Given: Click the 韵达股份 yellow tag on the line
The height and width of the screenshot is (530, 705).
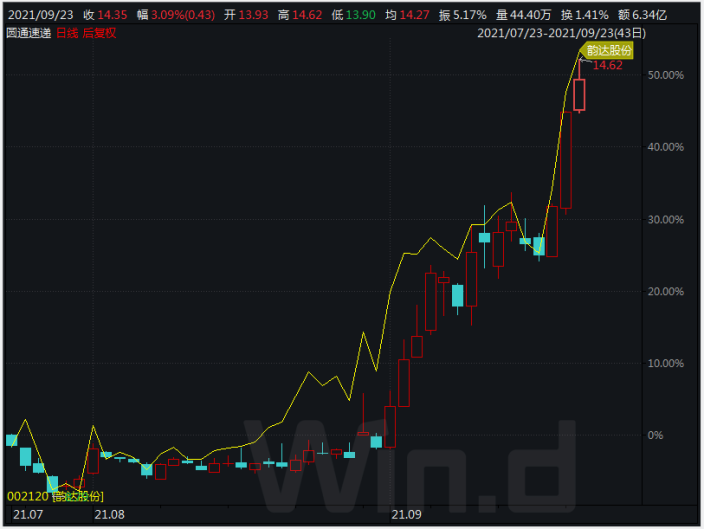Looking at the screenshot, I should 610,50.
